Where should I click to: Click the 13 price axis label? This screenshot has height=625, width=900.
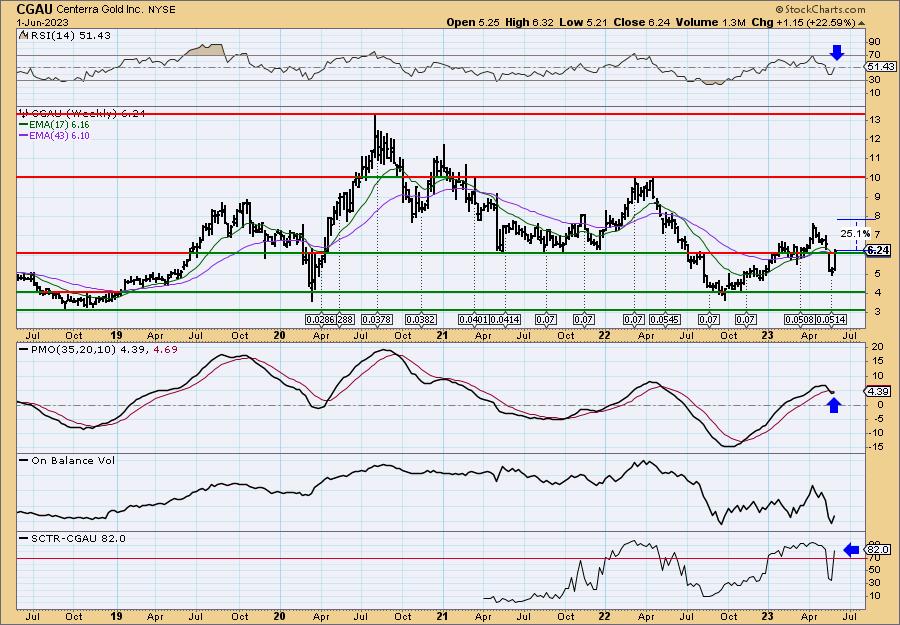pyautogui.click(x=874, y=120)
